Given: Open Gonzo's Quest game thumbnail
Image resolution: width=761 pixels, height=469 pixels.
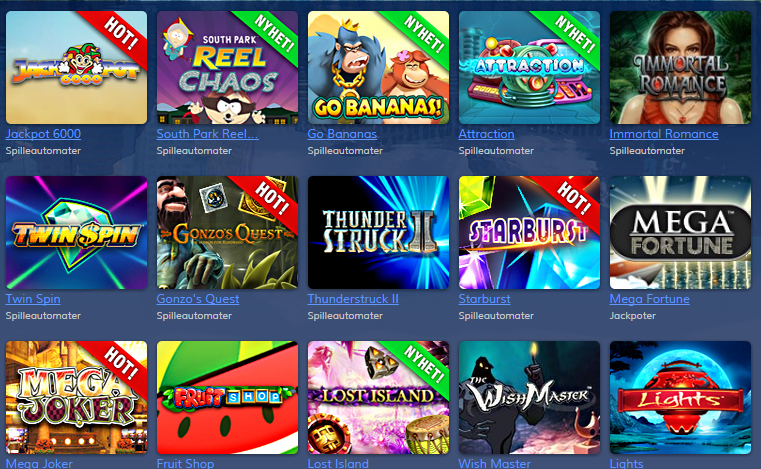Looking at the screenshot, I should [x=227, y=233].
